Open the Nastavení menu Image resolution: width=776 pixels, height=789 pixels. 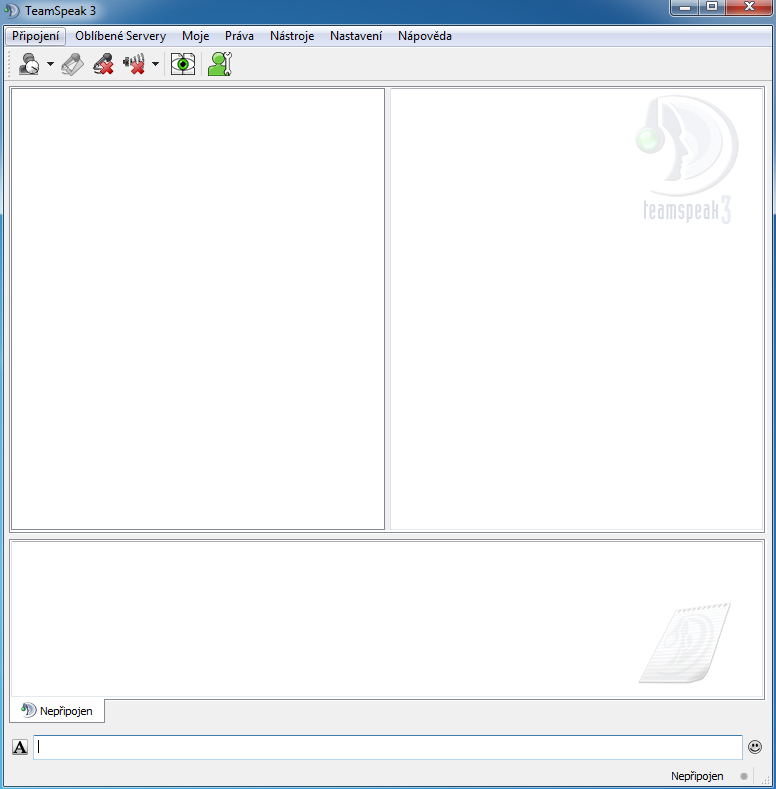(x=355, y=36)
